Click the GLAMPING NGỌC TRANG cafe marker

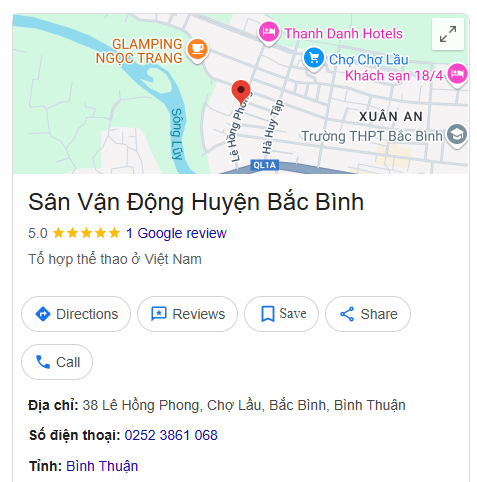[x=197, y=50]
